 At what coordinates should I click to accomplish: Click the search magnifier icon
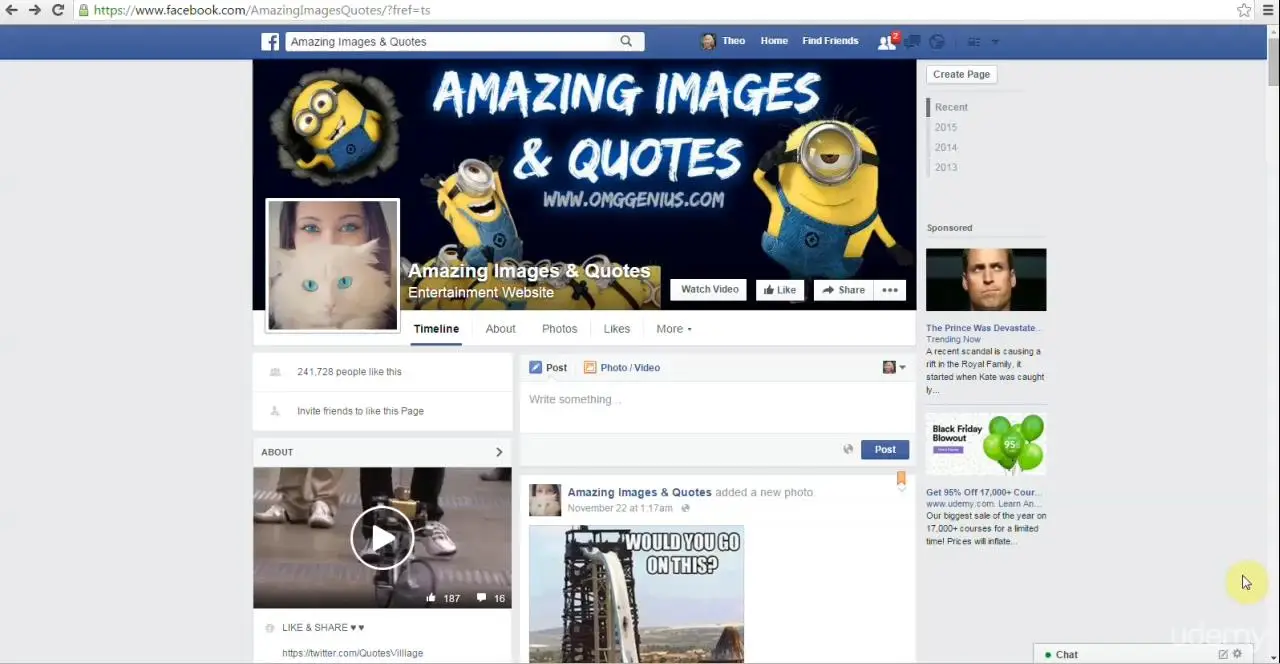coord(626,41)
